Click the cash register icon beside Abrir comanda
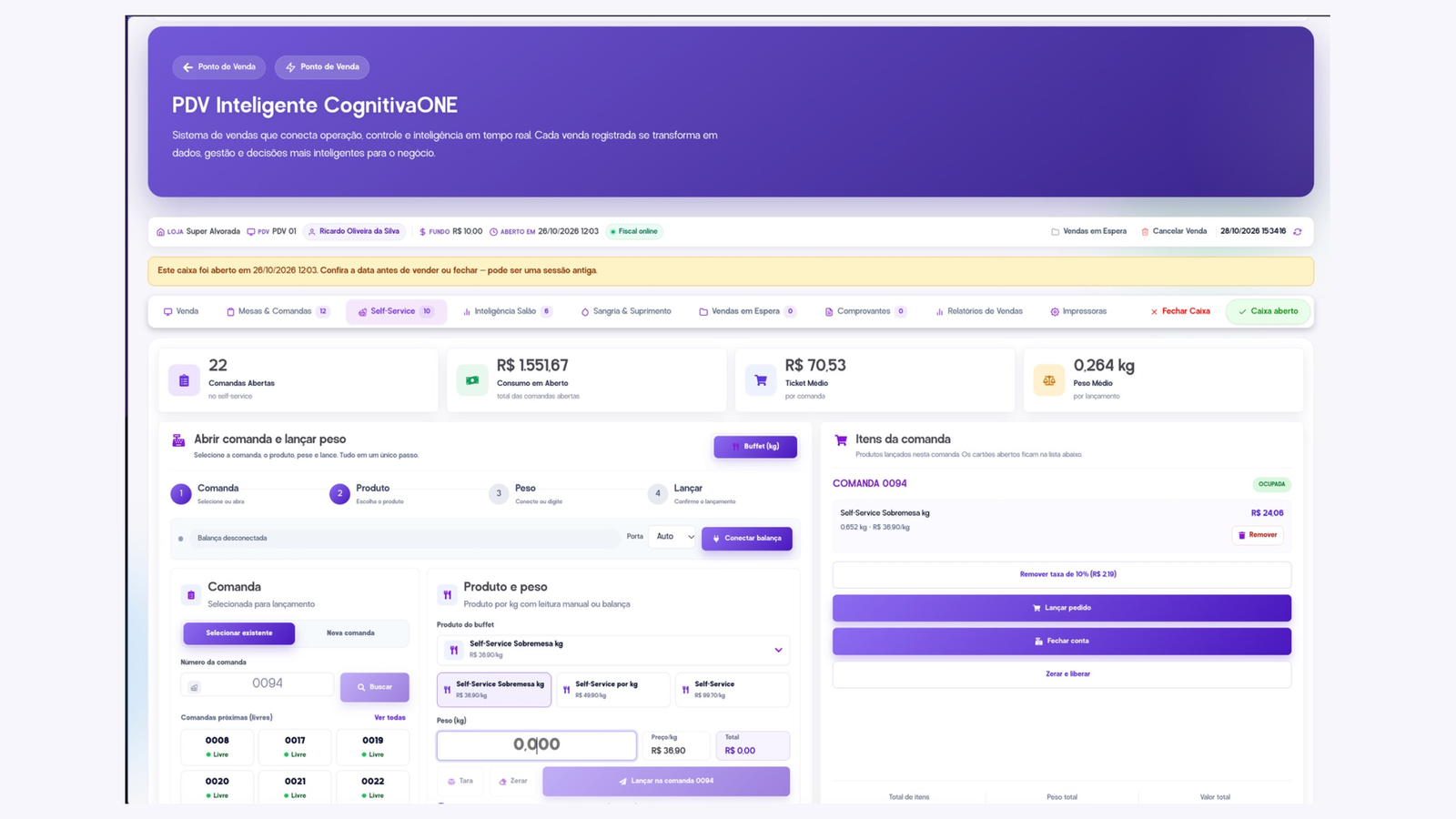The height and width of the screenshot is (819, 1456). (178, 440)
